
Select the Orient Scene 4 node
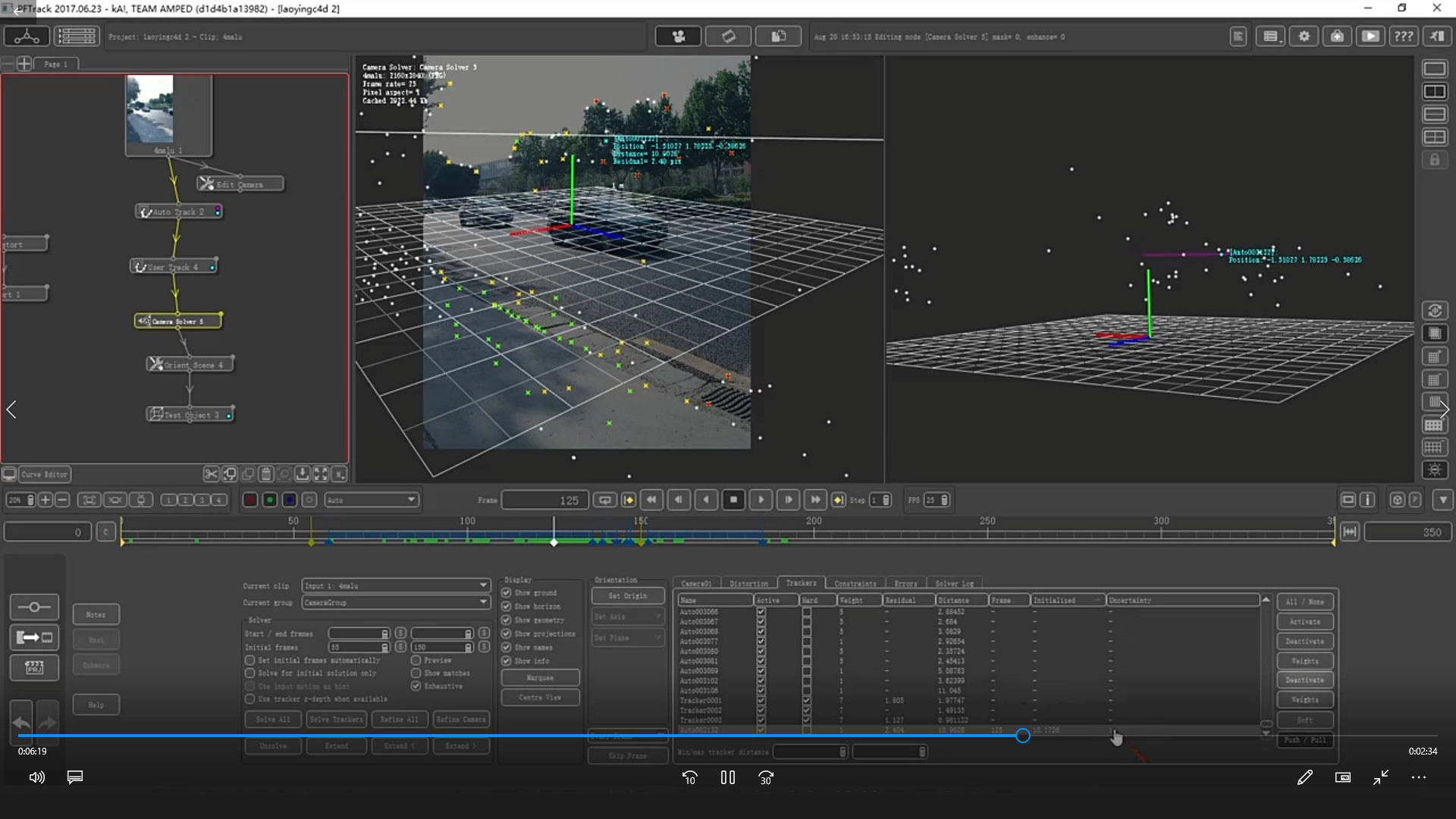tap(190, 365)
